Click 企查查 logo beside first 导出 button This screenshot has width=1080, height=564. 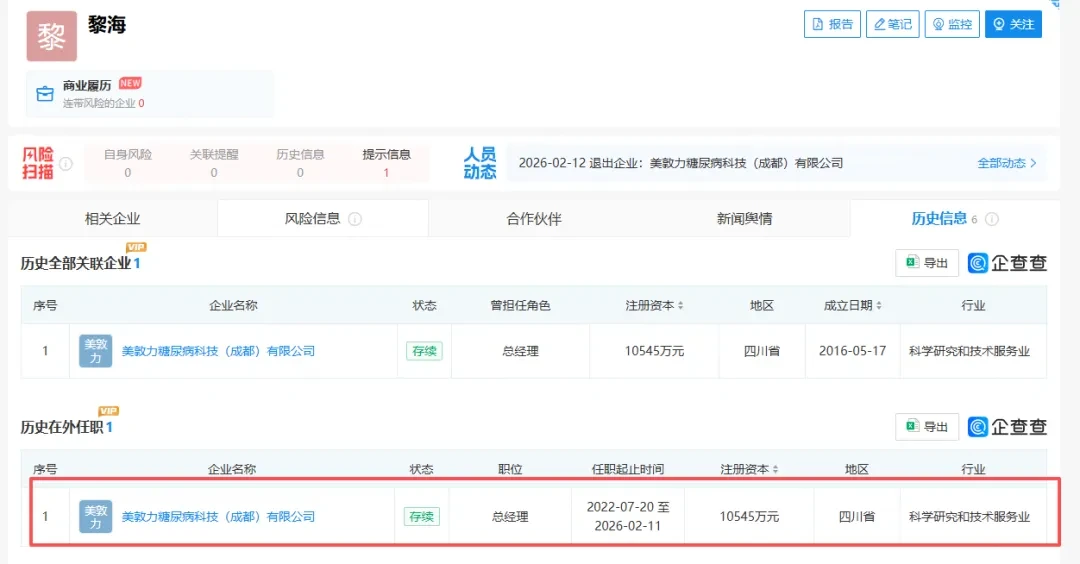1007,263
